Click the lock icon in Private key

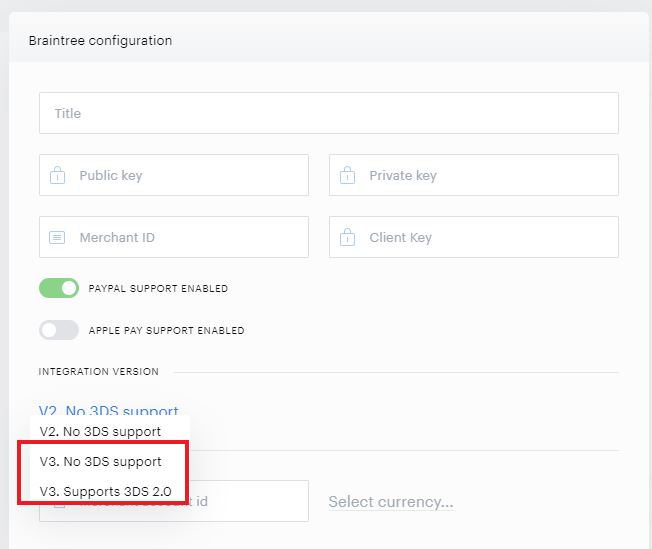coord(347,175)
